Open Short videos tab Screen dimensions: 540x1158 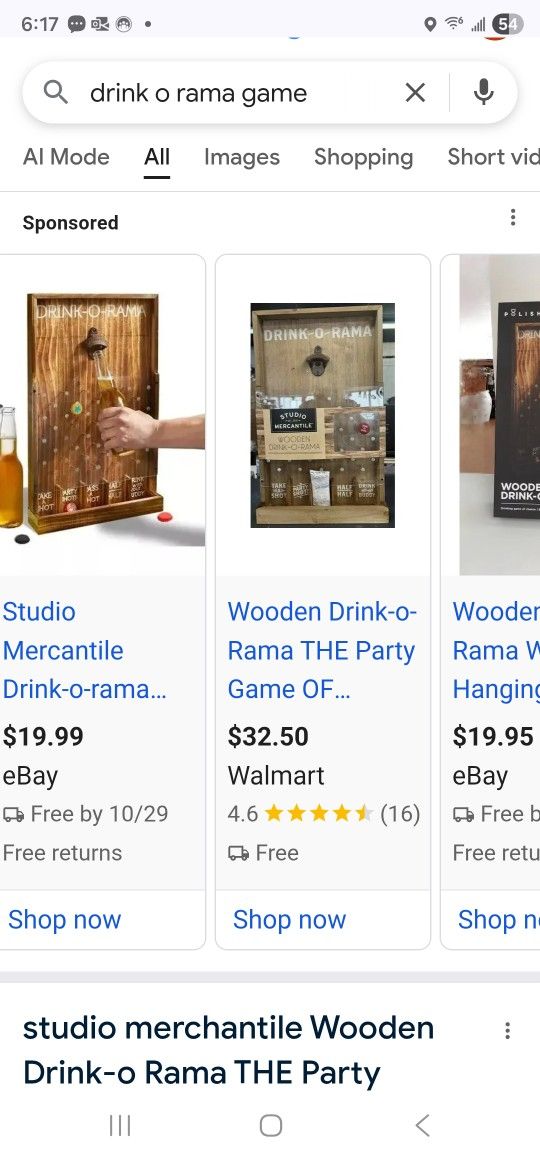[493, 157]
